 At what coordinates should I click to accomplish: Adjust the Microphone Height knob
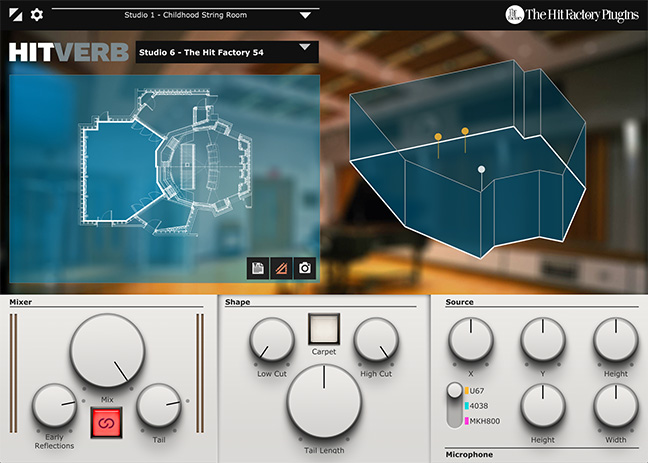tap(543, 406)
